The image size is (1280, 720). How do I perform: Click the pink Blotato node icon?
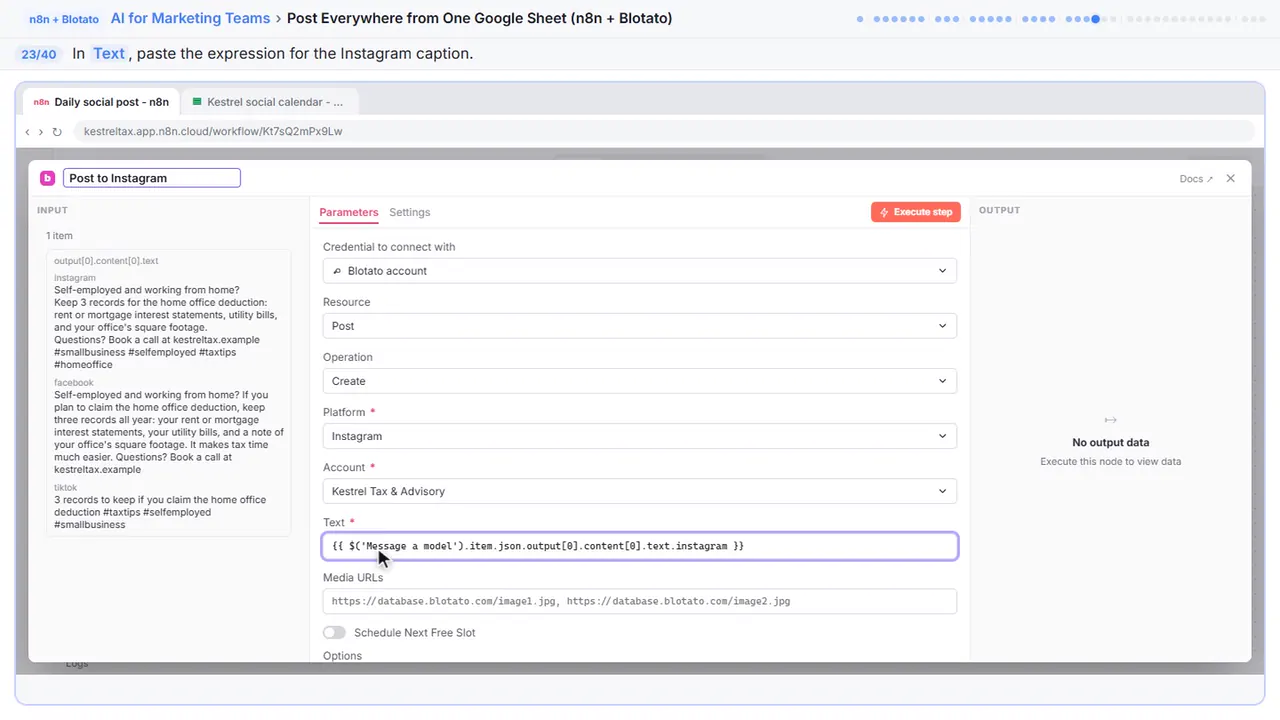(47, 178)
